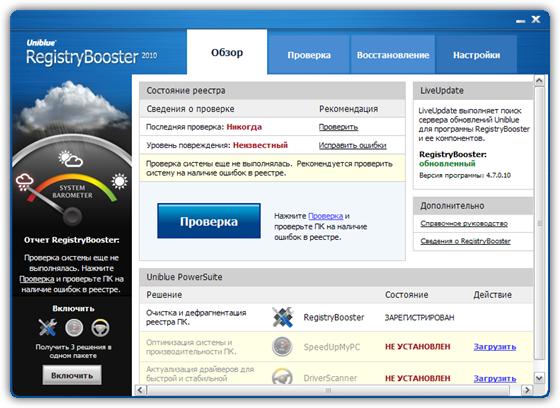This screenshot has height=408, width=560.
Task: Click НЕ УСТАНОВЛЕН status for SpeedUpMyPC
Action: pyautogui.click(x=418, y=347)
